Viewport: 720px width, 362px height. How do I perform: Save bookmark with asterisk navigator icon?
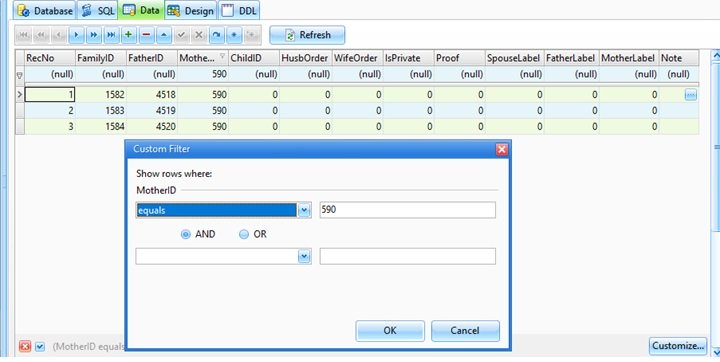(x=234, y=35)
